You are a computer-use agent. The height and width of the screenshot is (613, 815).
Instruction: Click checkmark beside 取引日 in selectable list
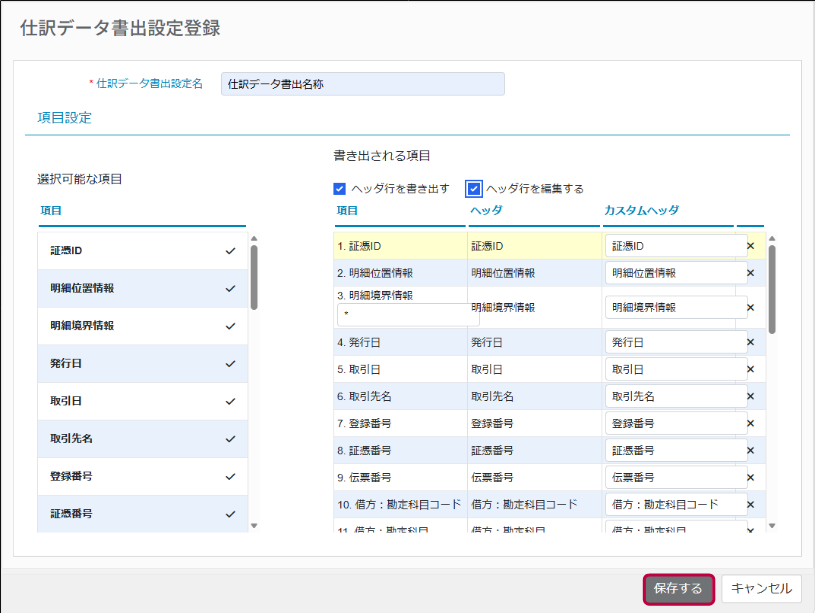coord(230,401)
